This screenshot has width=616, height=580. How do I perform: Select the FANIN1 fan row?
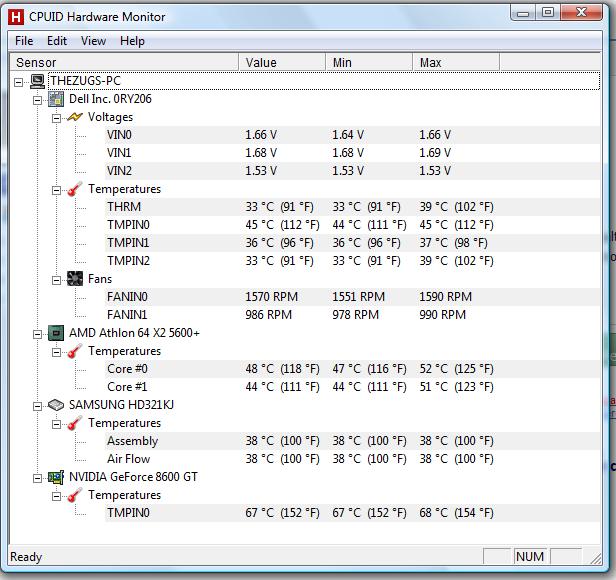[x=352, y=315]
